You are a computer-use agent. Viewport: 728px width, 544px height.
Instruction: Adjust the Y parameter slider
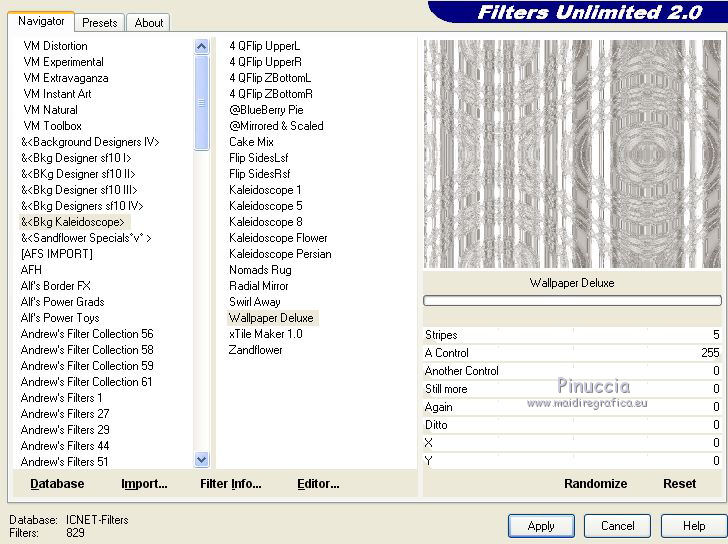coord(572,461)
